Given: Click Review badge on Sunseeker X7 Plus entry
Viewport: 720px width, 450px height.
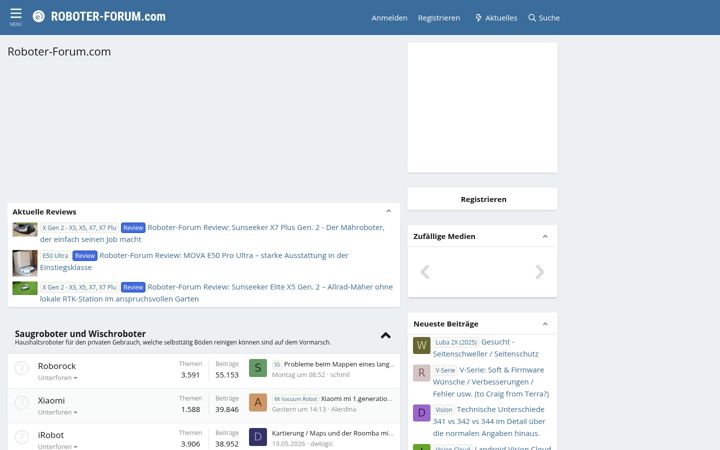Looking at the screenshot, I should 133,228.
